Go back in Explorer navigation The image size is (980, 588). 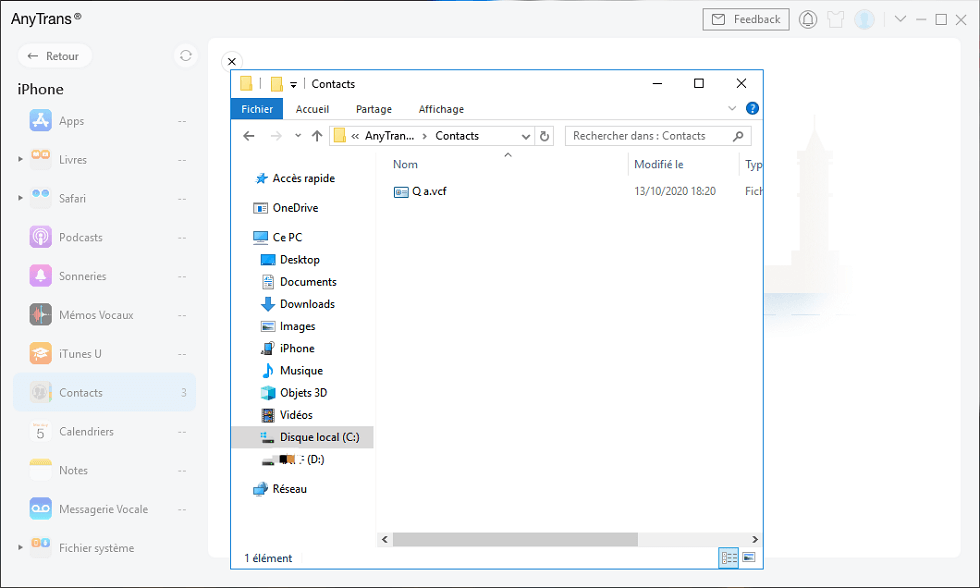(x=249, y=136)
